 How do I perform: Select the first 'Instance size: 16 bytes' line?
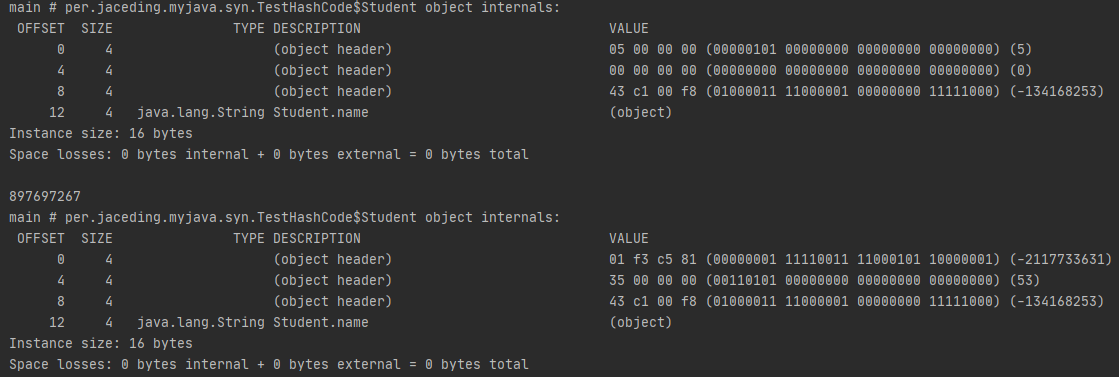pos(101,134)
